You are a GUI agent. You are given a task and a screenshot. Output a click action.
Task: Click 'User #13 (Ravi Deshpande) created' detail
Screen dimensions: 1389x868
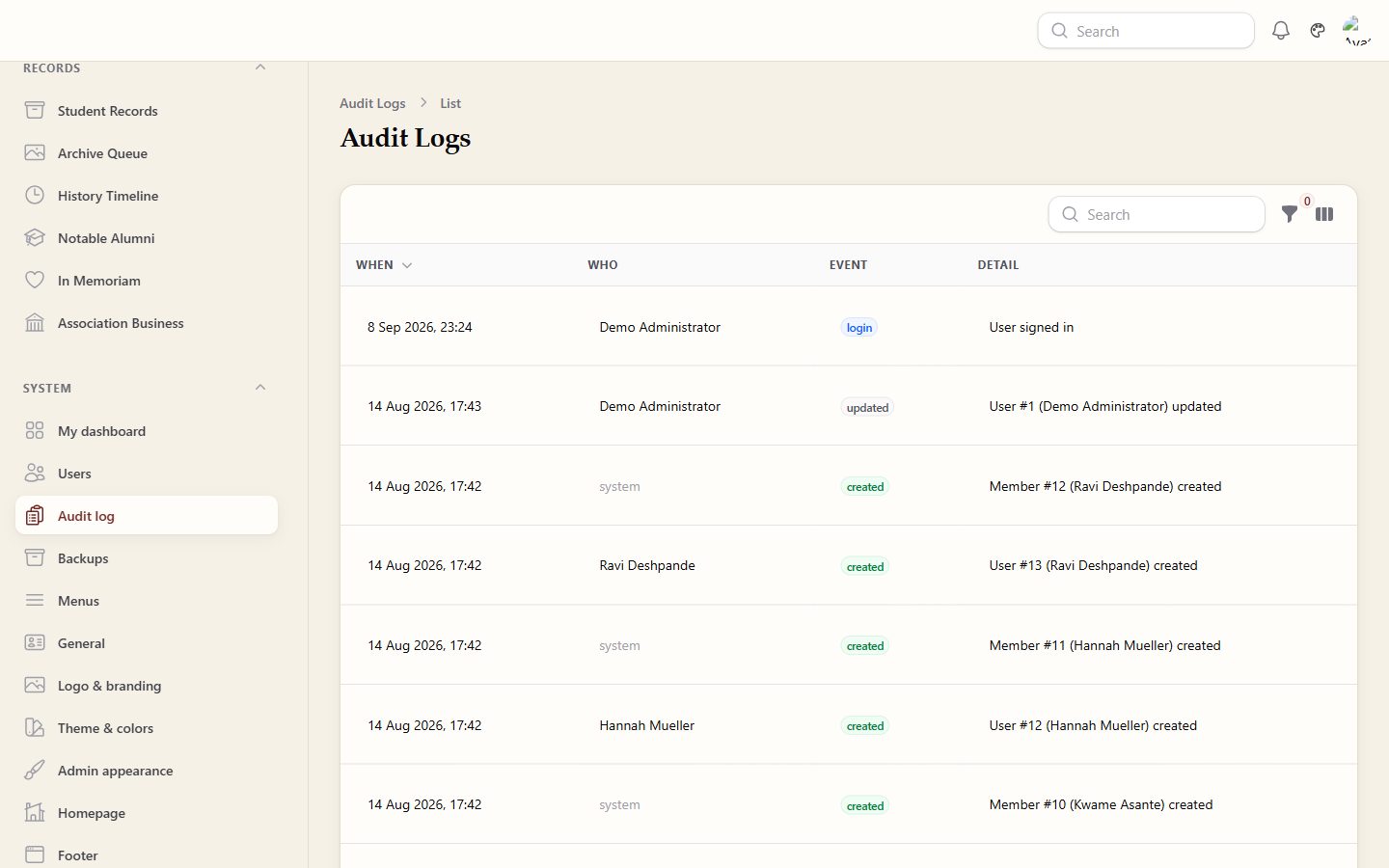1093,565
